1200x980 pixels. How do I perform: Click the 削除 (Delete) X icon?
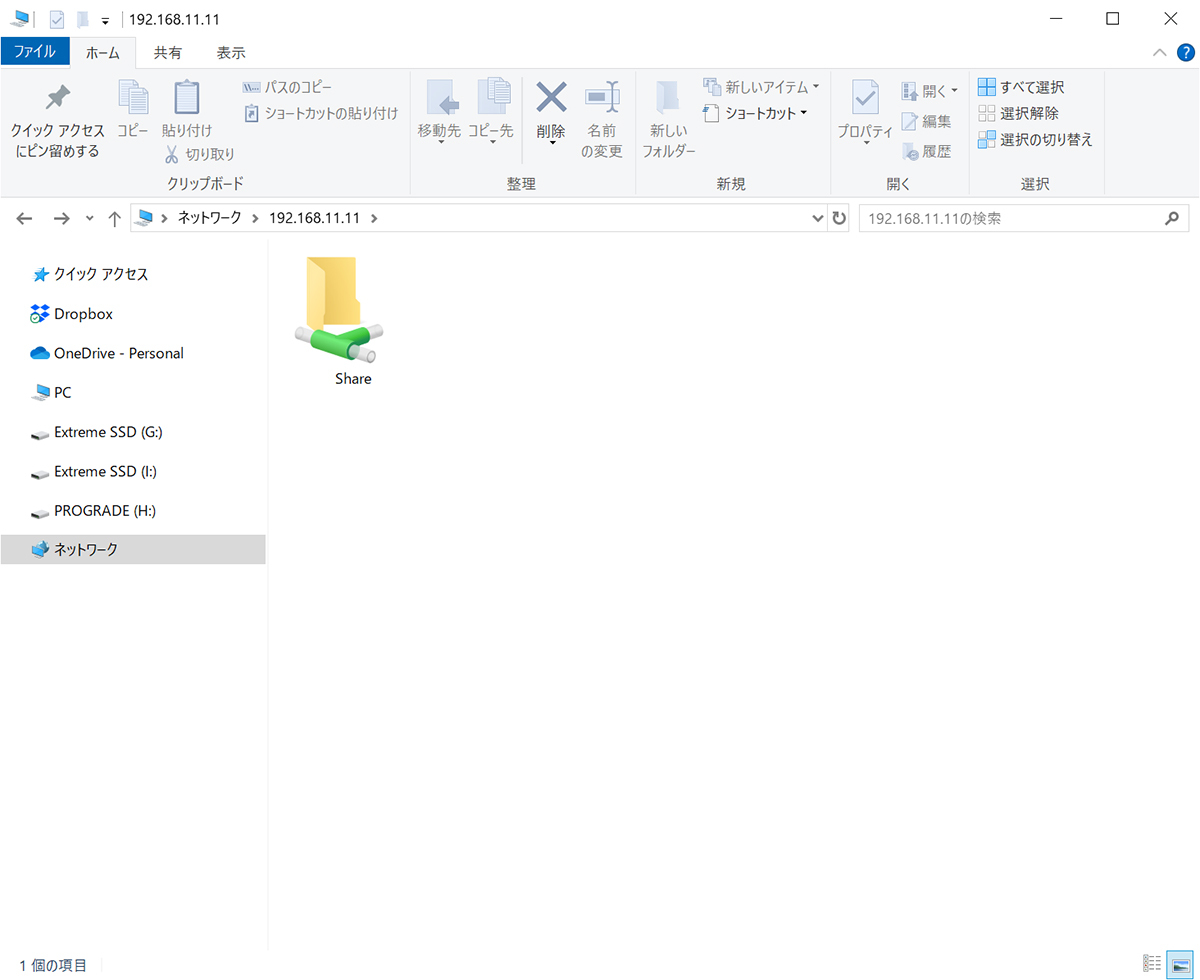click(x=551, y=98)
